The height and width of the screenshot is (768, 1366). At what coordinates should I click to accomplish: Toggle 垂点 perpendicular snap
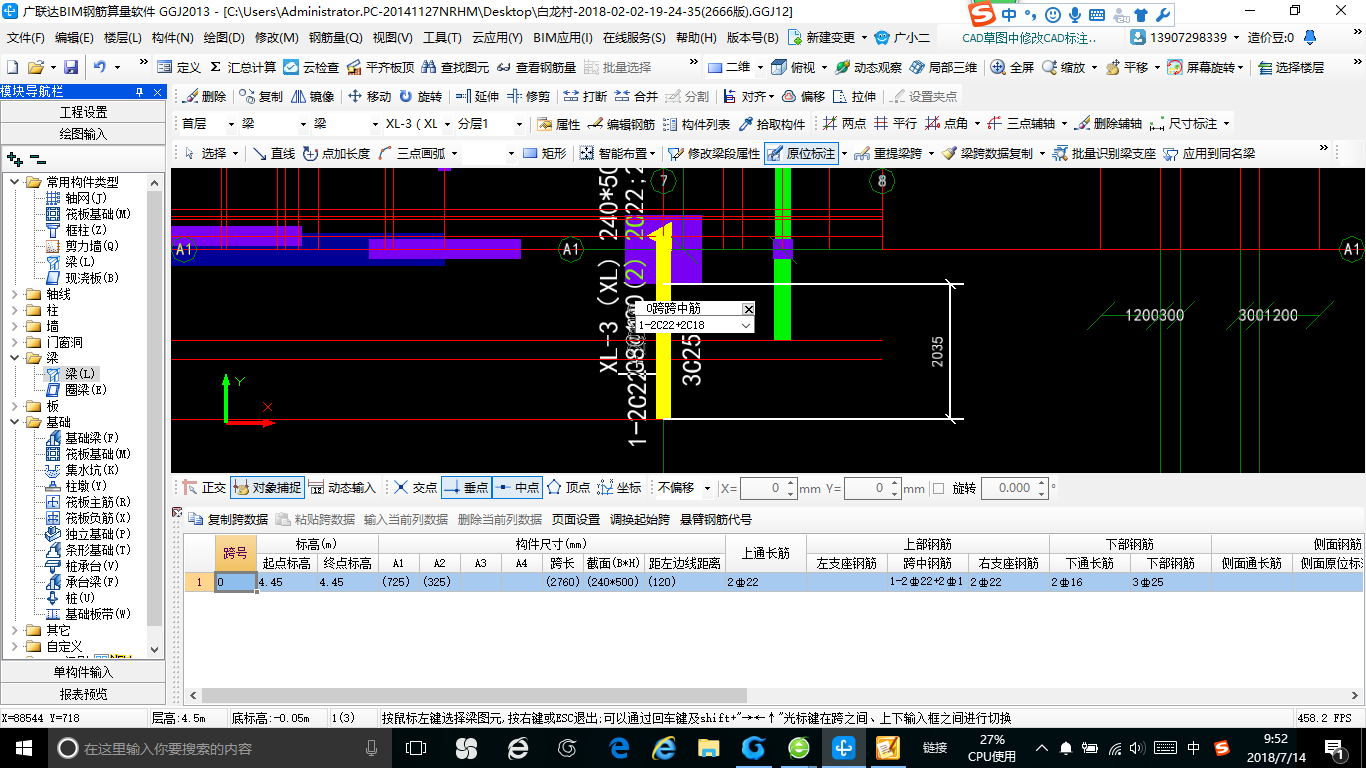click(x=466, y=488)
